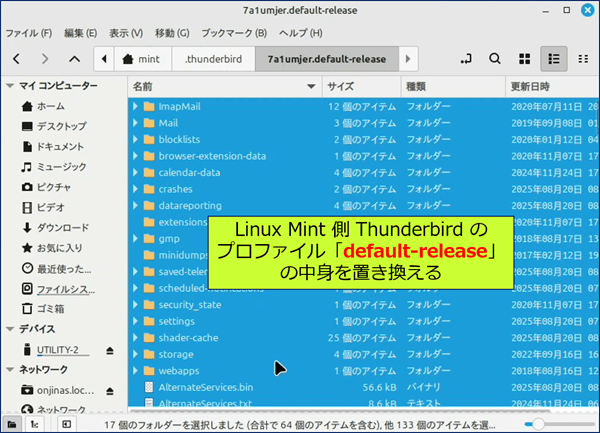The width and height of the screenshot is (600, 433).
Task: Go back with the left arrow button
Action: [16, 59]
